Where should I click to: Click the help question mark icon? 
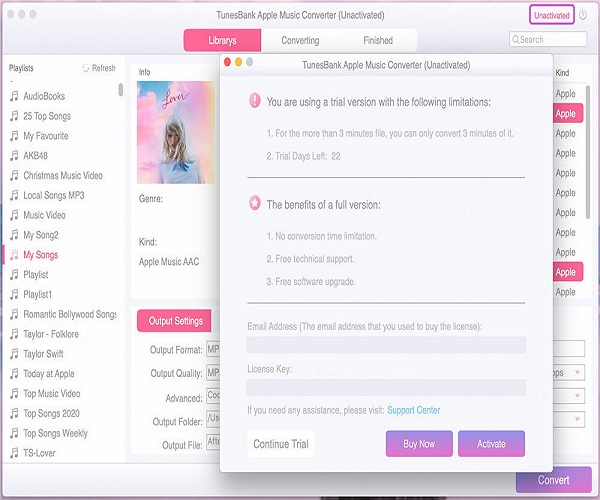pyautogui.click(x=583, y=15)
